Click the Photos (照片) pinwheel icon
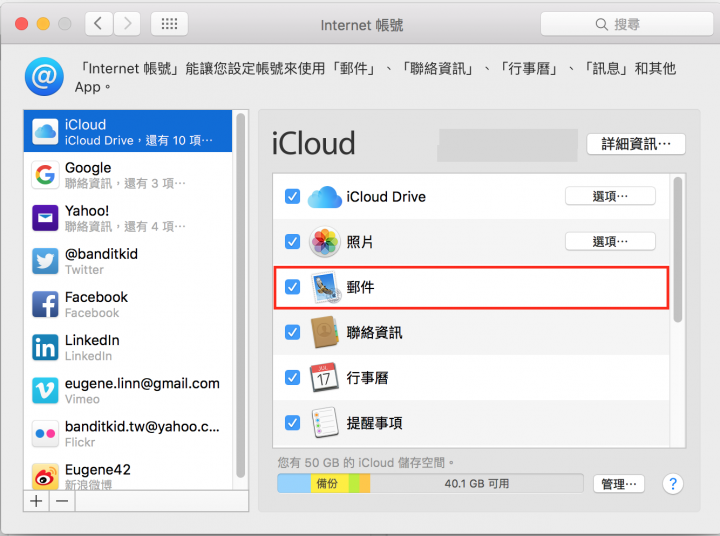720x536 pixels. point(325,242)
